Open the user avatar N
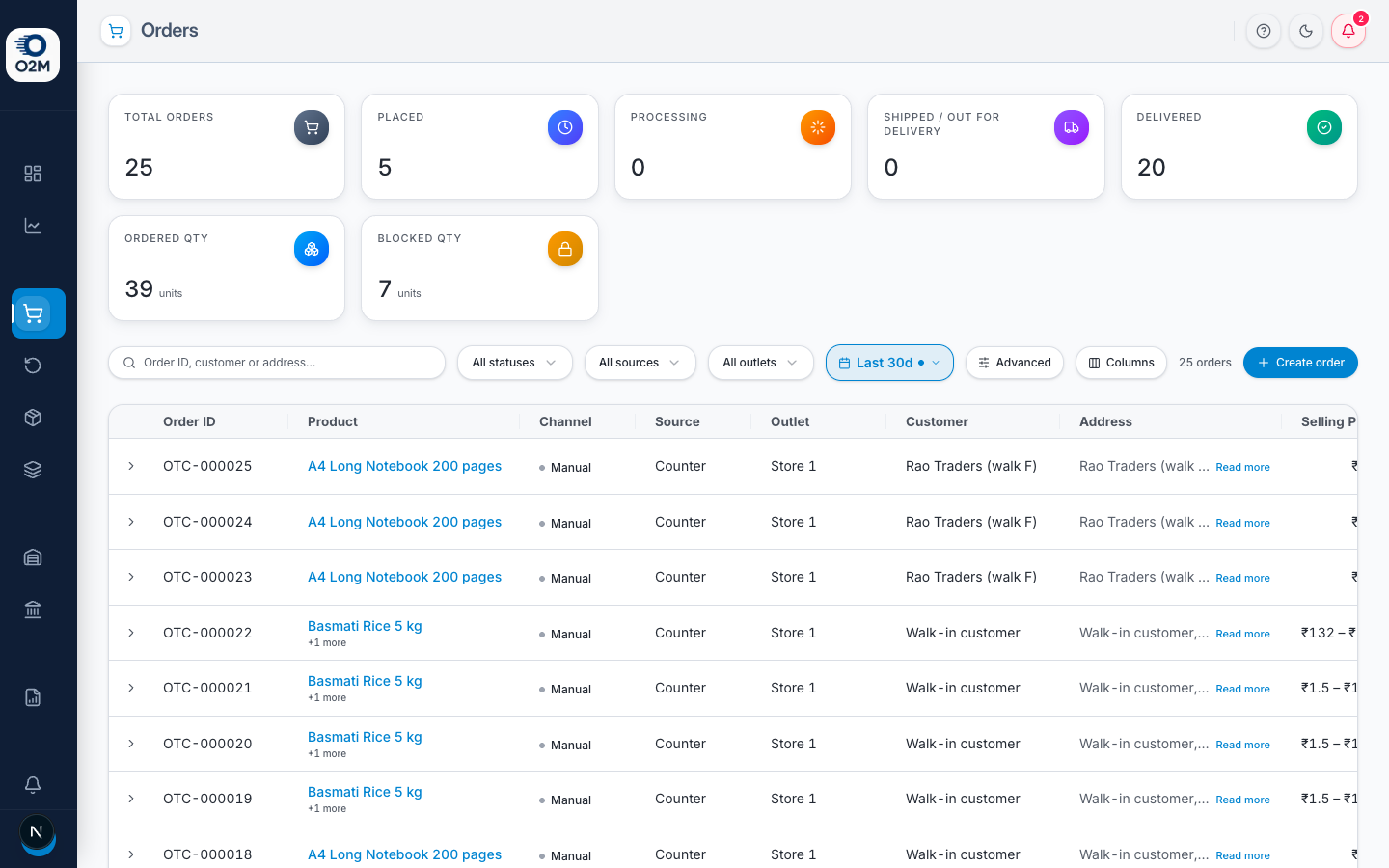This screenshot has width=1389, height=868. point(37,832)
